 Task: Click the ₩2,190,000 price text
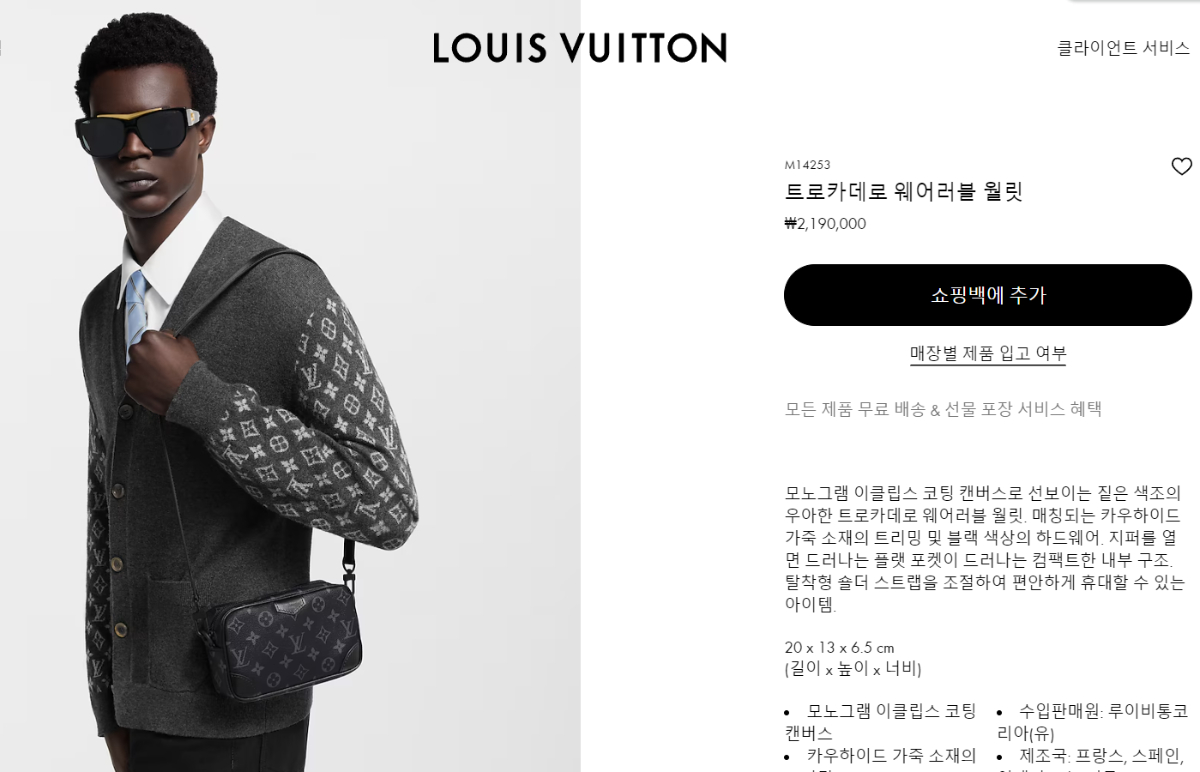[825, 224]
